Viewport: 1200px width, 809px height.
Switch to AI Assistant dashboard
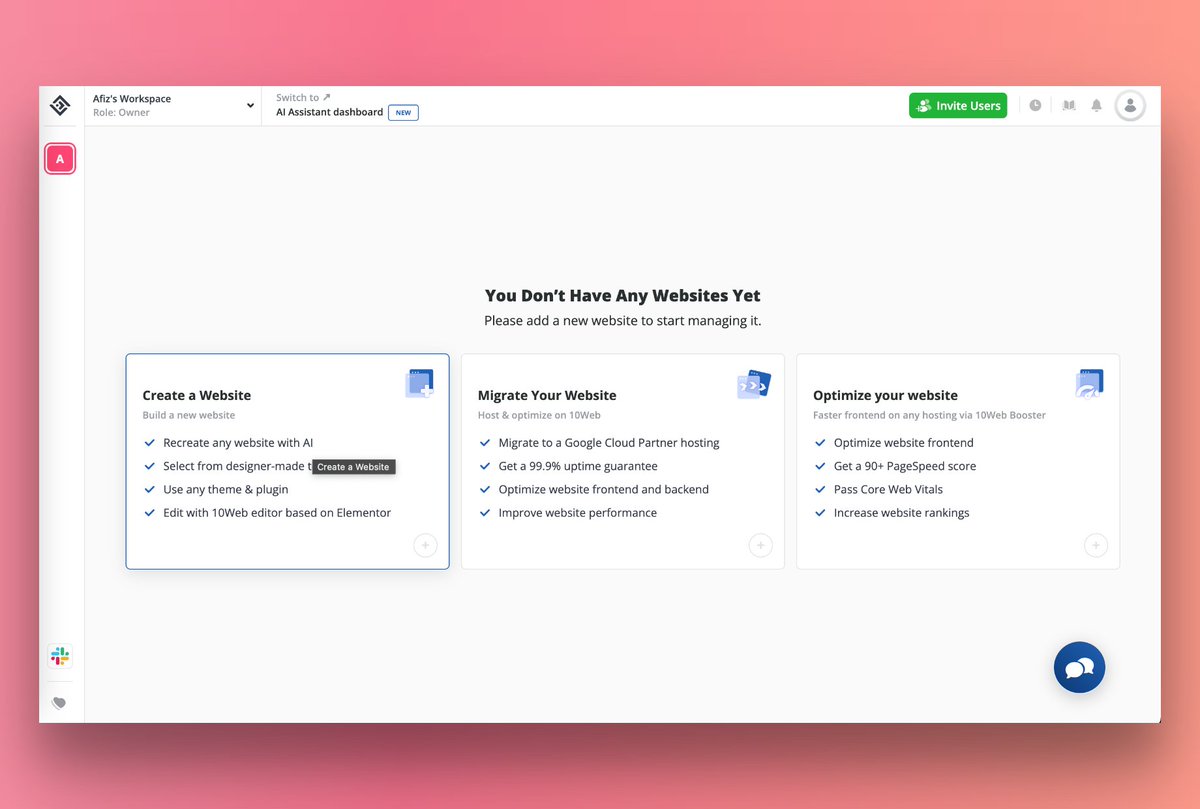[x=329, y=112]
